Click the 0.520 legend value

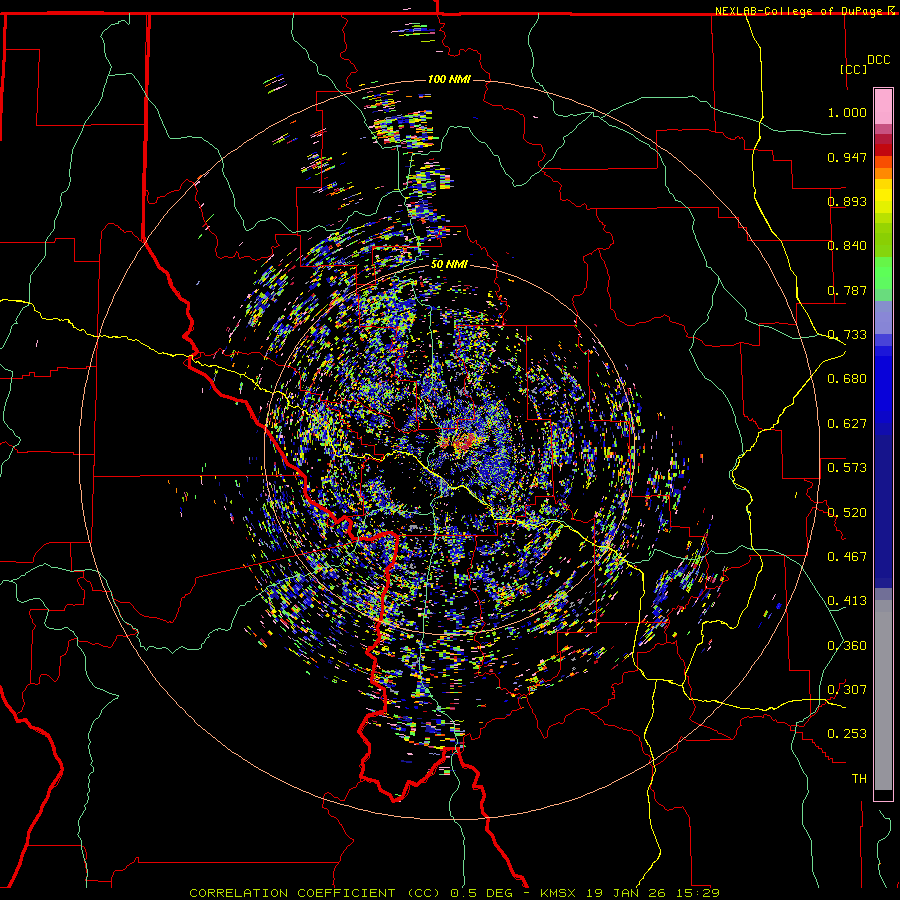pos(847,513)
